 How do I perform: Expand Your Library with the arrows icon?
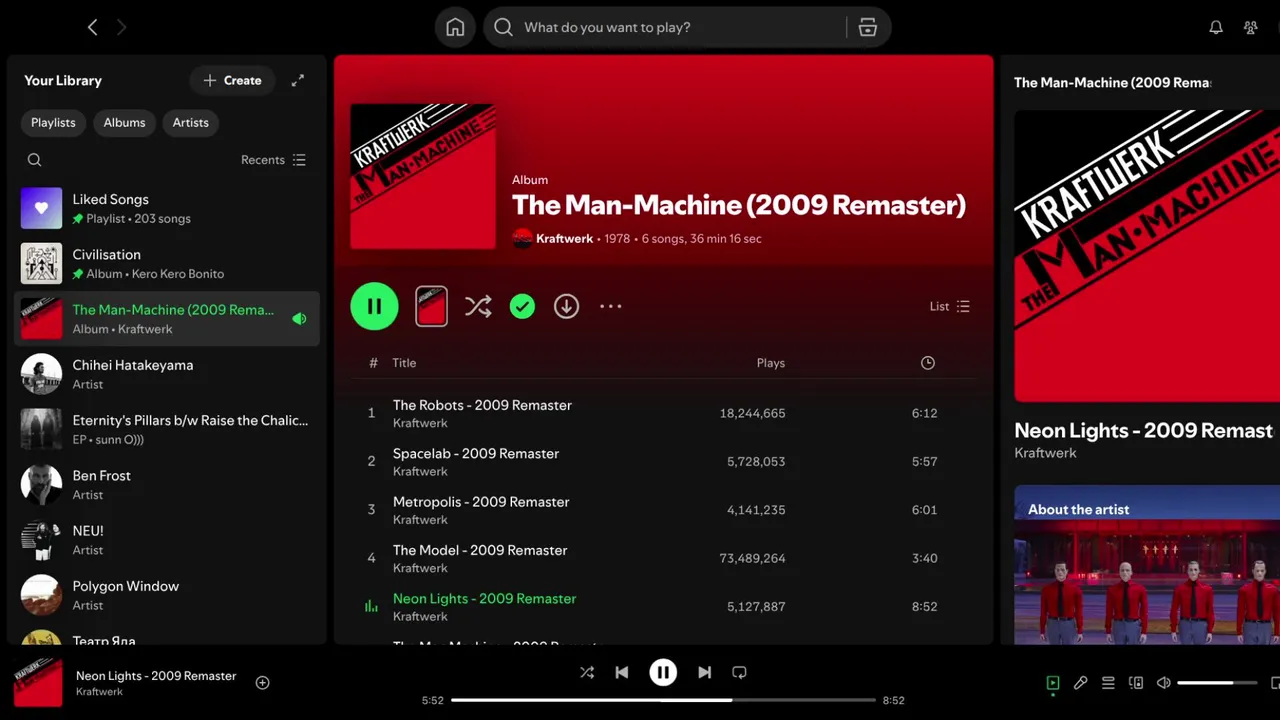(298, 81)
